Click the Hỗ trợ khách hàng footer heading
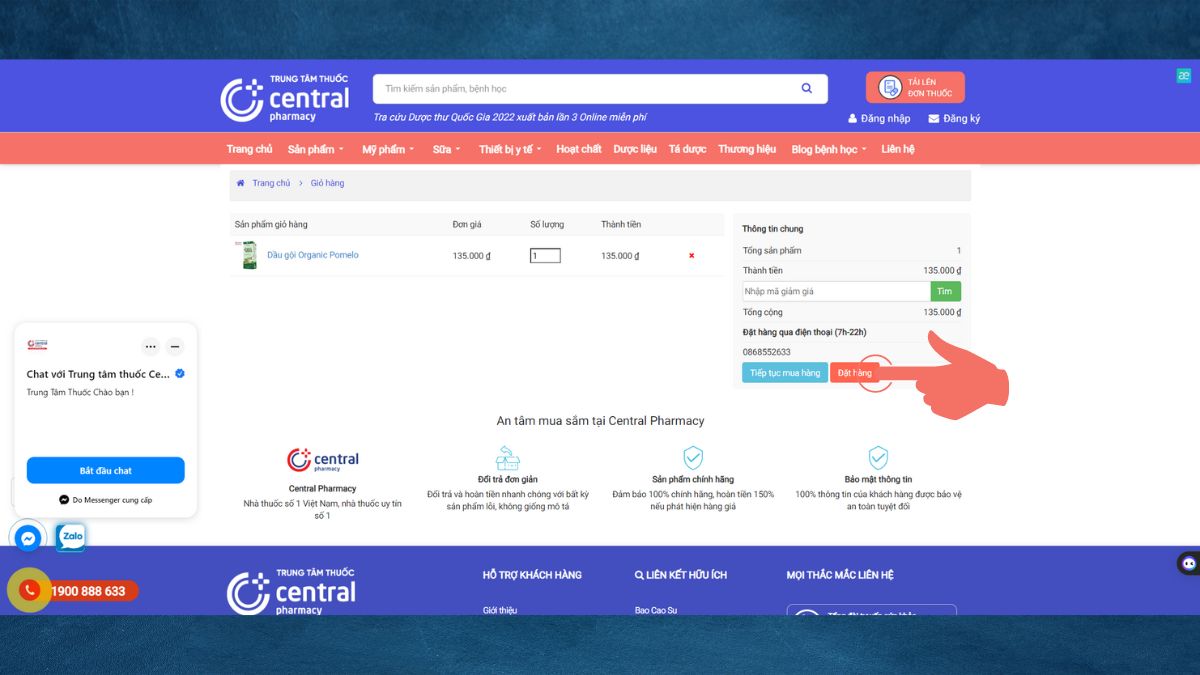Screen dimensions: 1200x675 click(532, 575)
